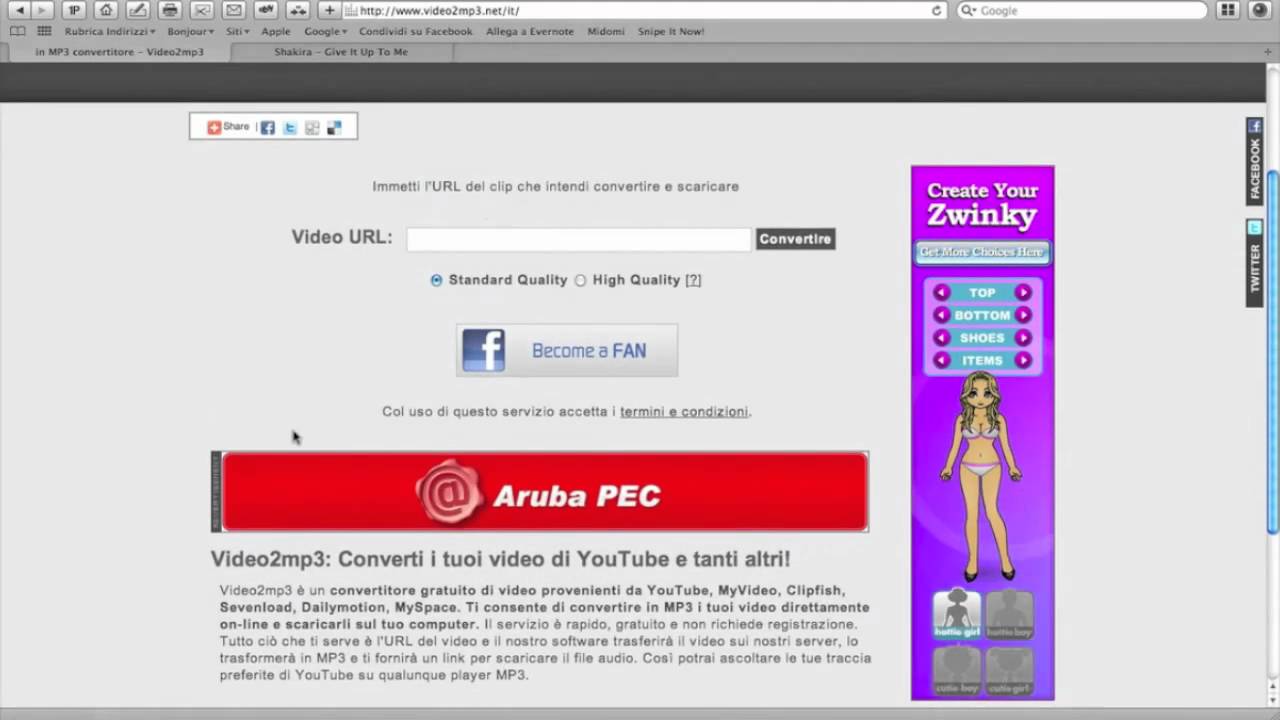Open Apple bookmark in bookmarks bar
This screenshot has height=720, width=1280.
[x=276, y=31]
